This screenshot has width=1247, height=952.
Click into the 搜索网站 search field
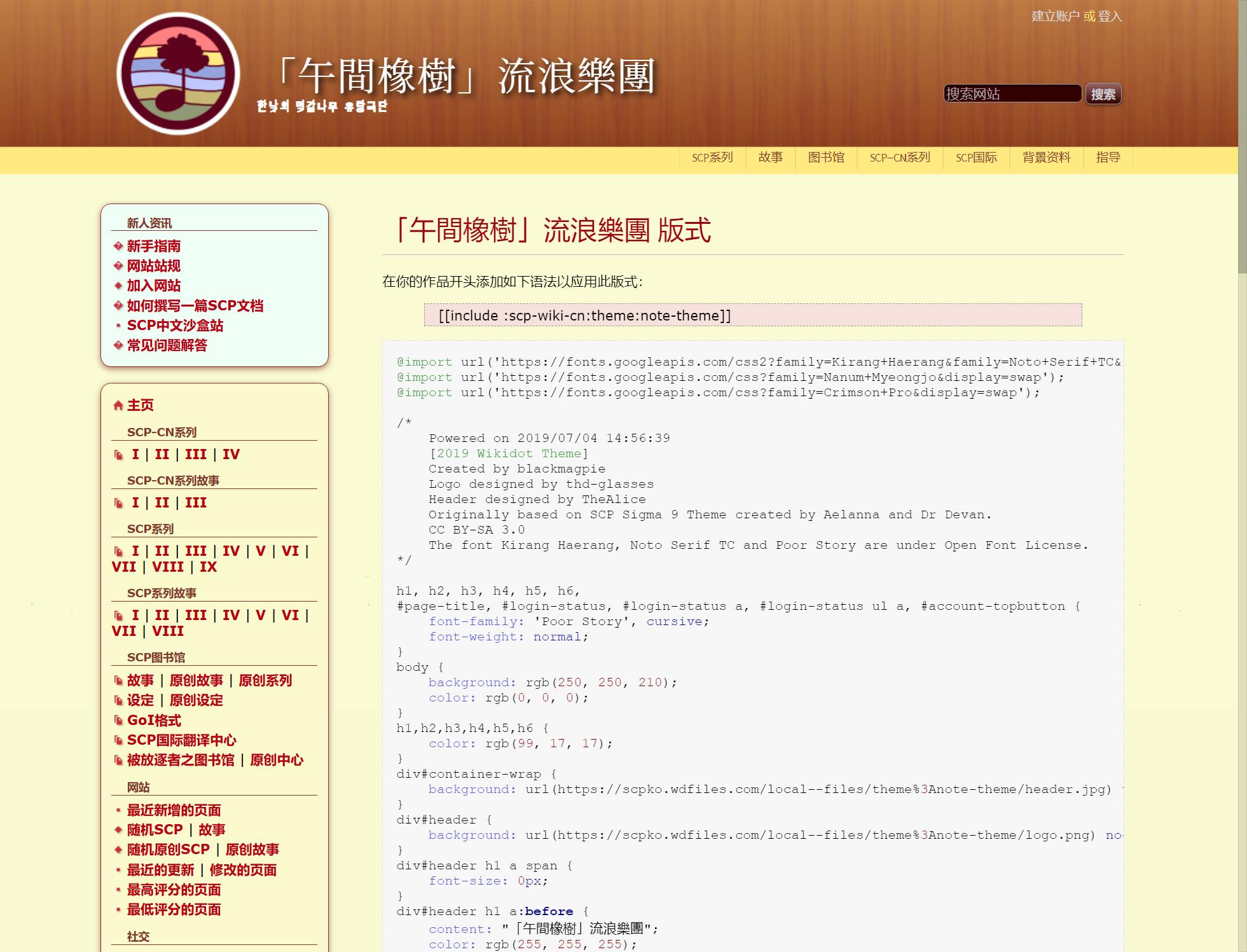pos(1012,93)
